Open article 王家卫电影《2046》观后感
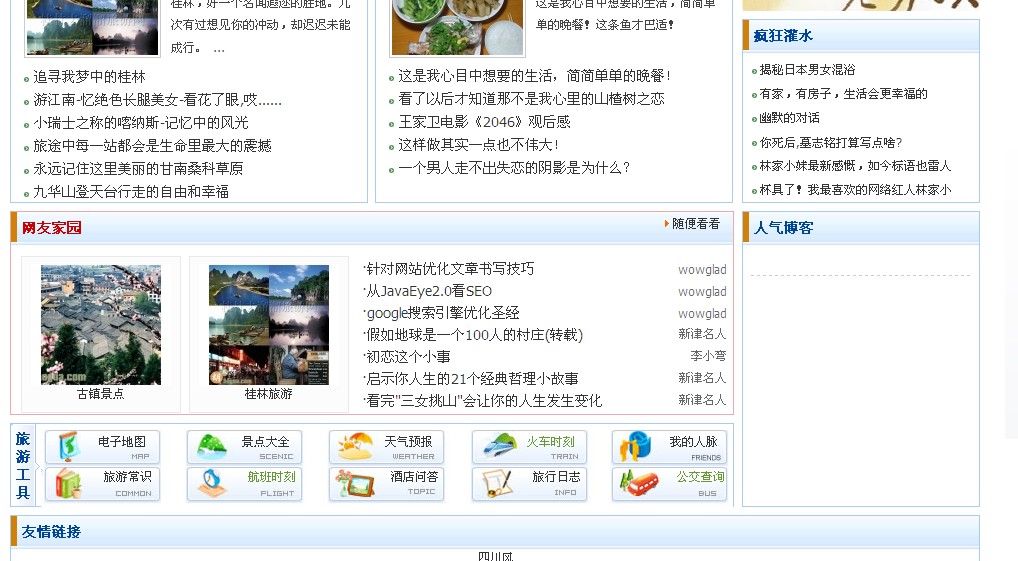Screen dimensions: 1018x561 click(484, 121)
